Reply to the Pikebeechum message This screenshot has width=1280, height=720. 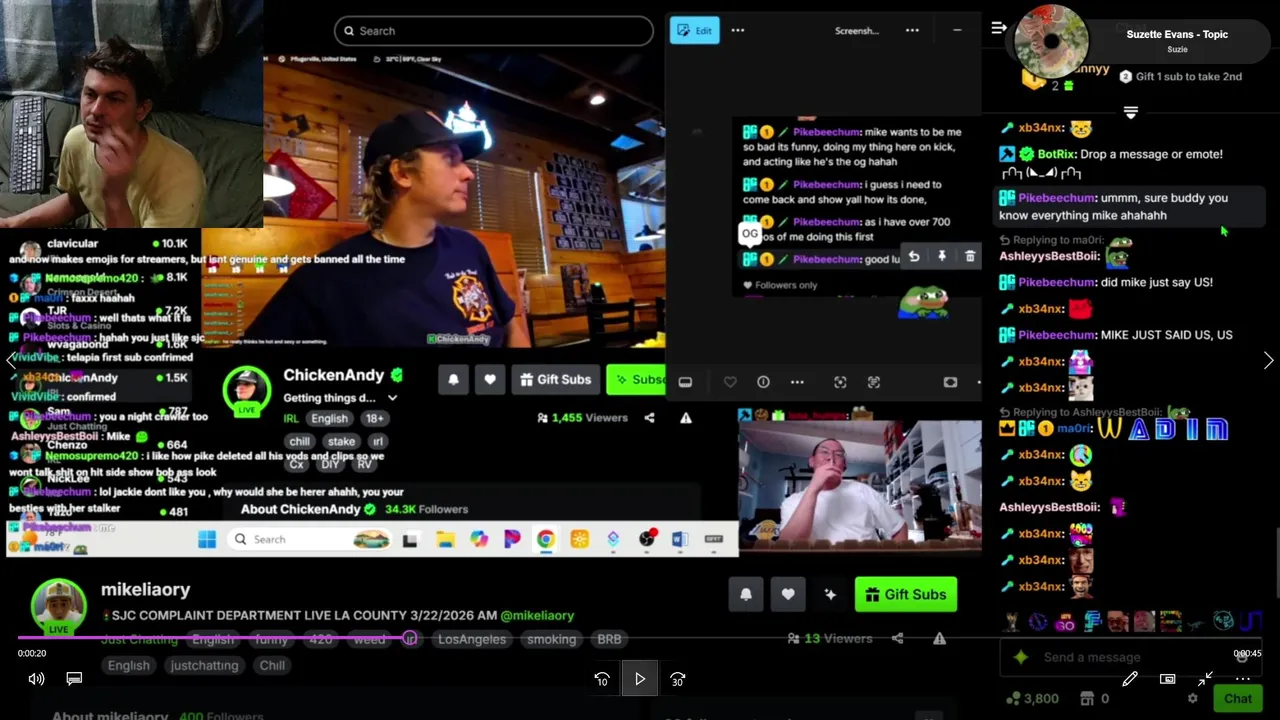tap(914, 257)
